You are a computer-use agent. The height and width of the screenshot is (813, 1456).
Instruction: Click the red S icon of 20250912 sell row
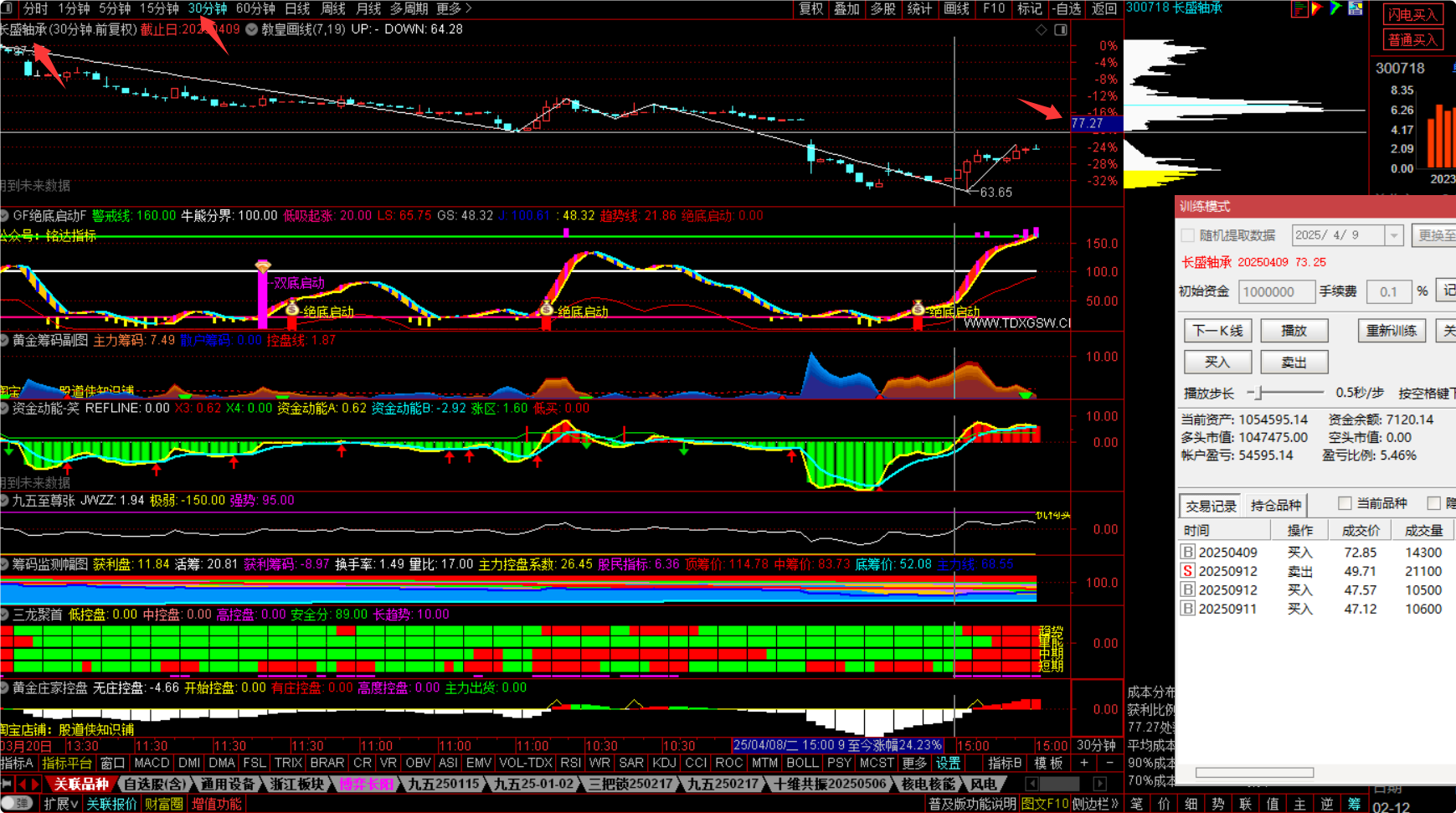pos(1187,571)
